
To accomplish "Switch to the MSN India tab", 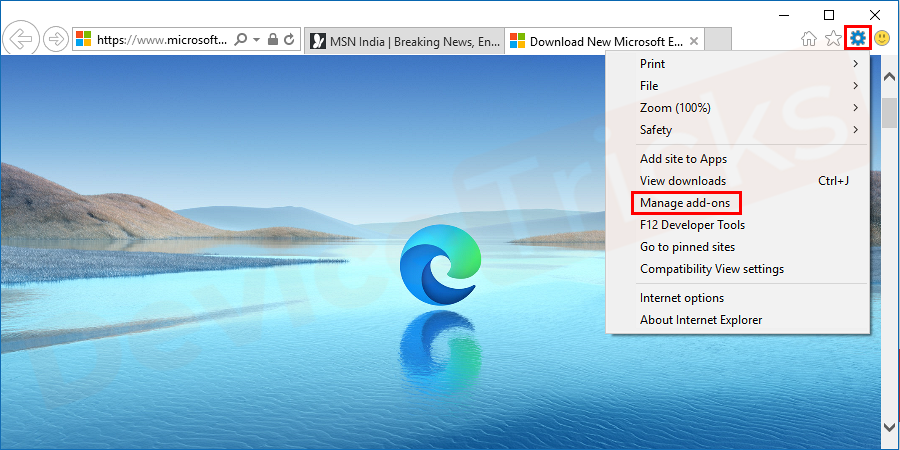I will tap(403, 41).
